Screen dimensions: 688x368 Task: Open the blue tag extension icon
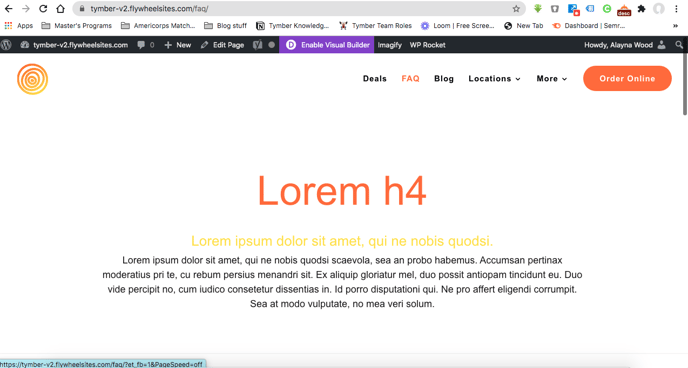tap(590, 8)
